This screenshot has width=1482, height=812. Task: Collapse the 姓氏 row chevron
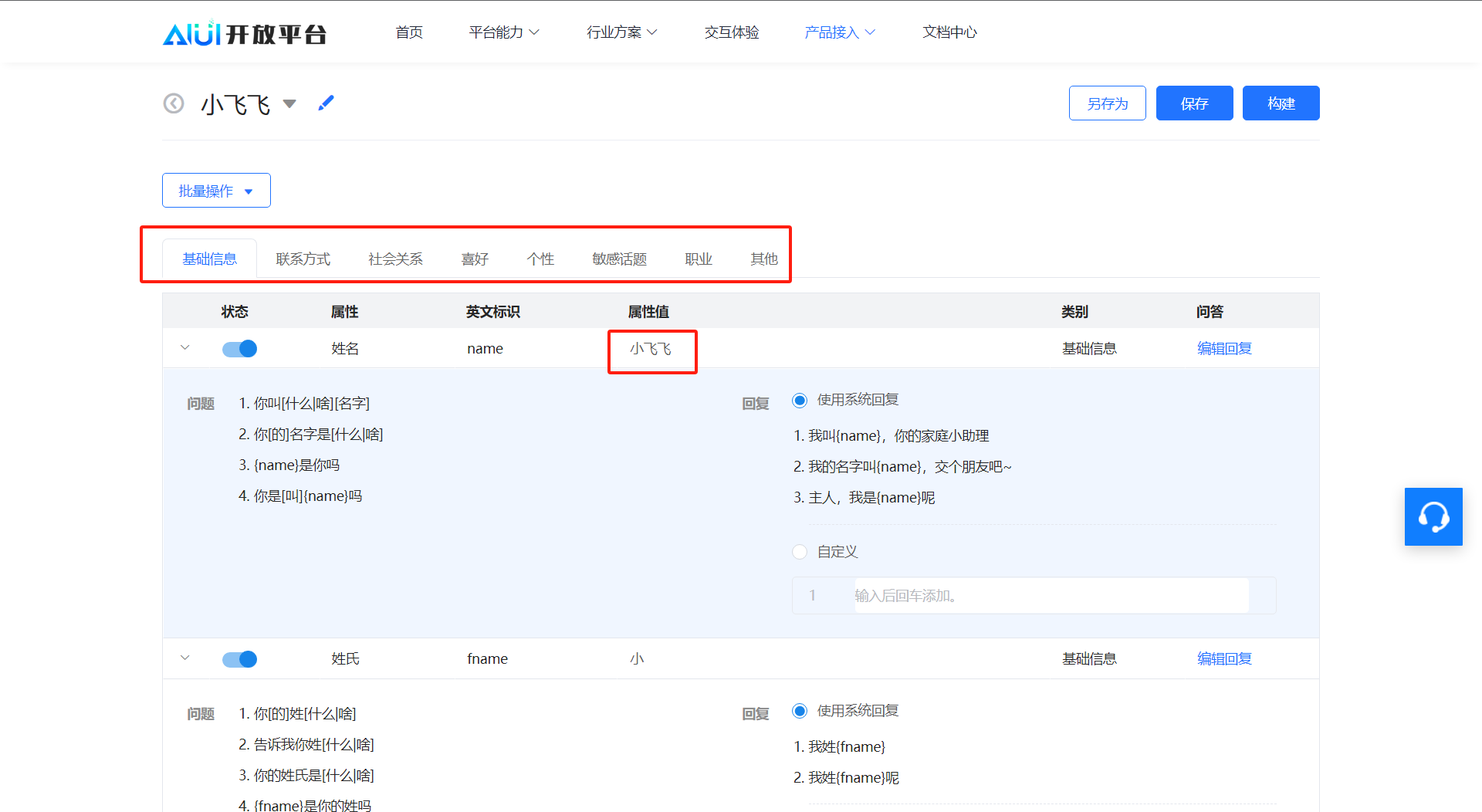185,658
